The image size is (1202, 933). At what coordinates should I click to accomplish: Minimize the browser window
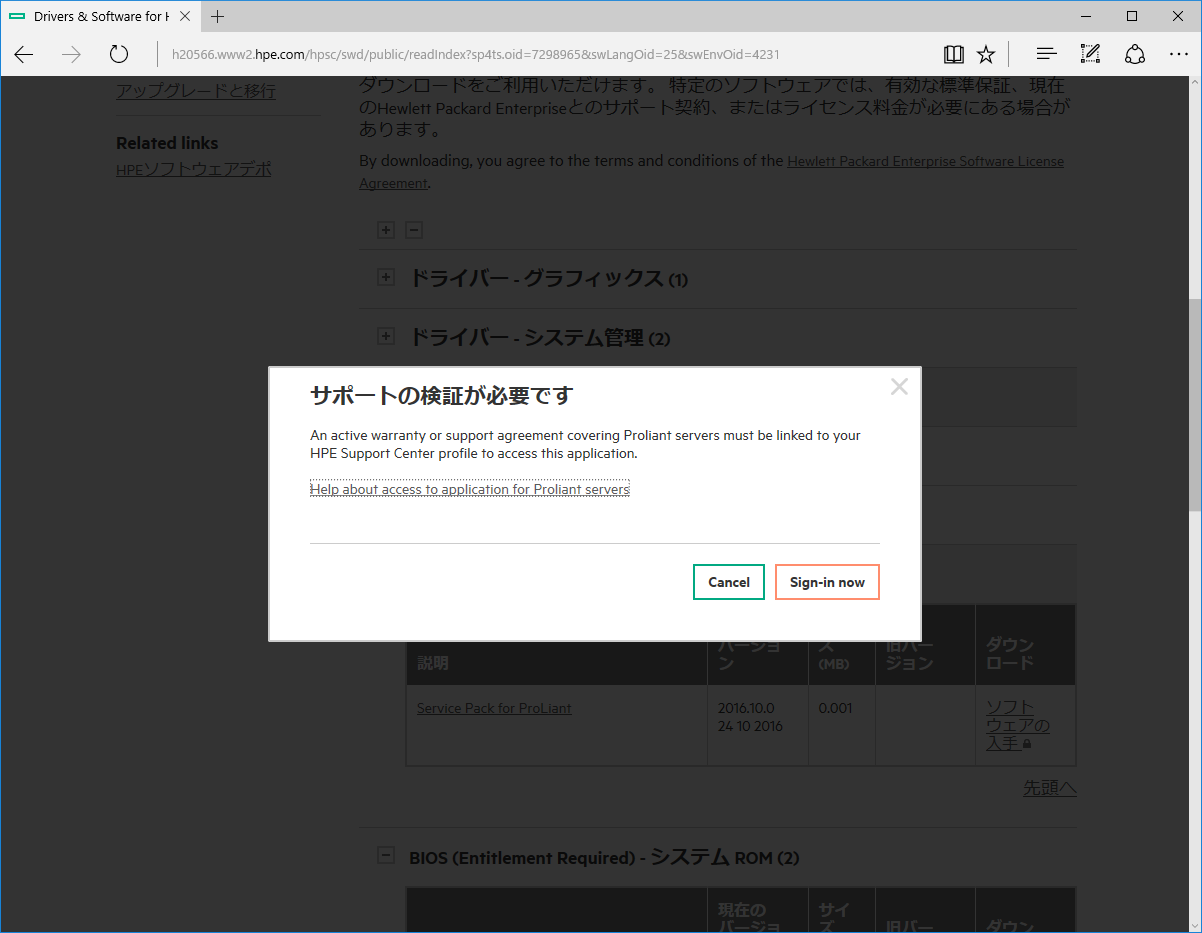tap(1086, 16)
